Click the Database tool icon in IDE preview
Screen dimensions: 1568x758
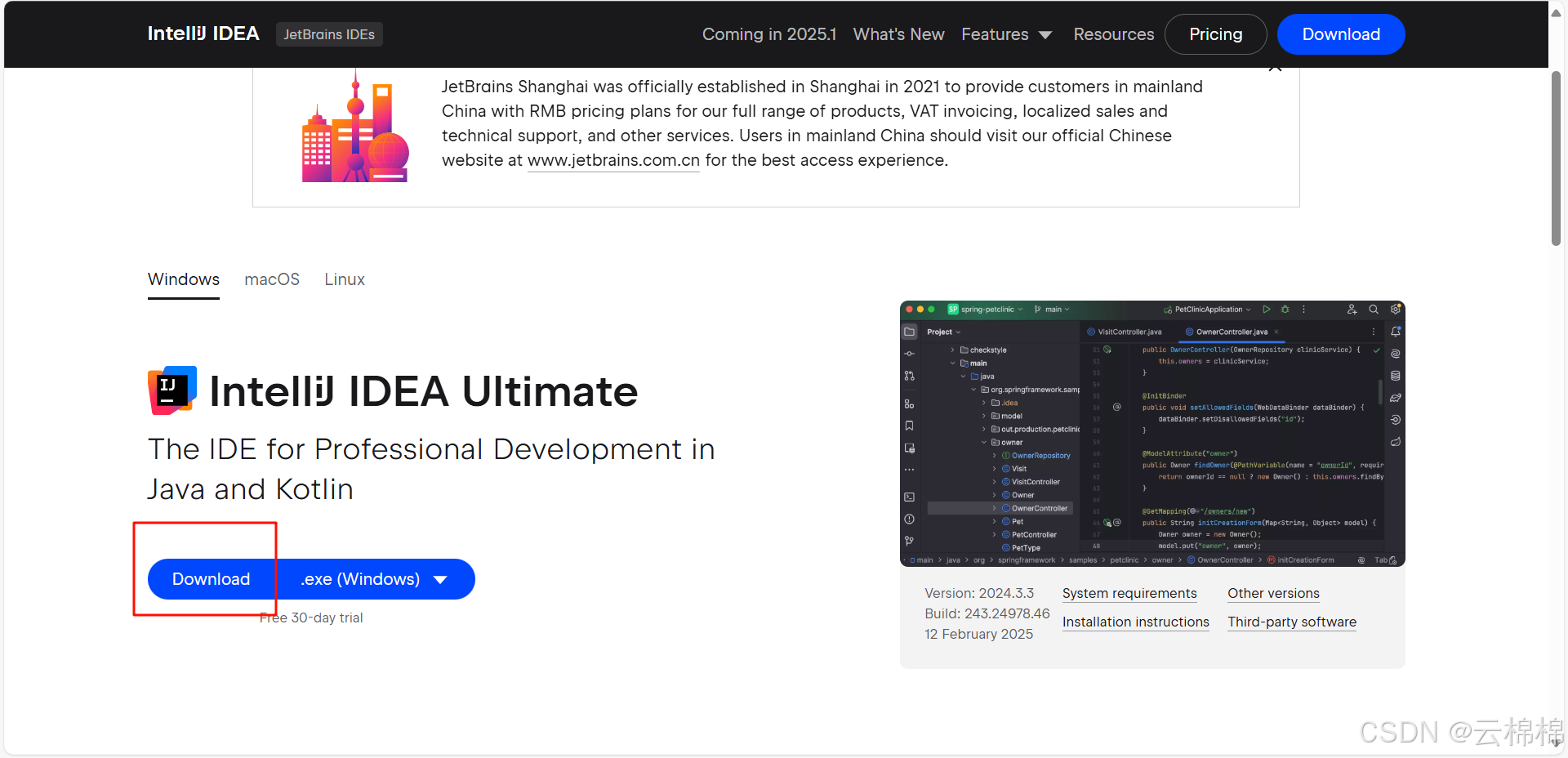click(x=1396, y=376)
